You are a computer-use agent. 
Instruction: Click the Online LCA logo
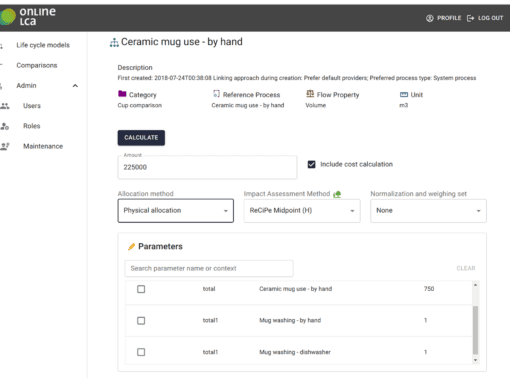[x=28, y=16]
